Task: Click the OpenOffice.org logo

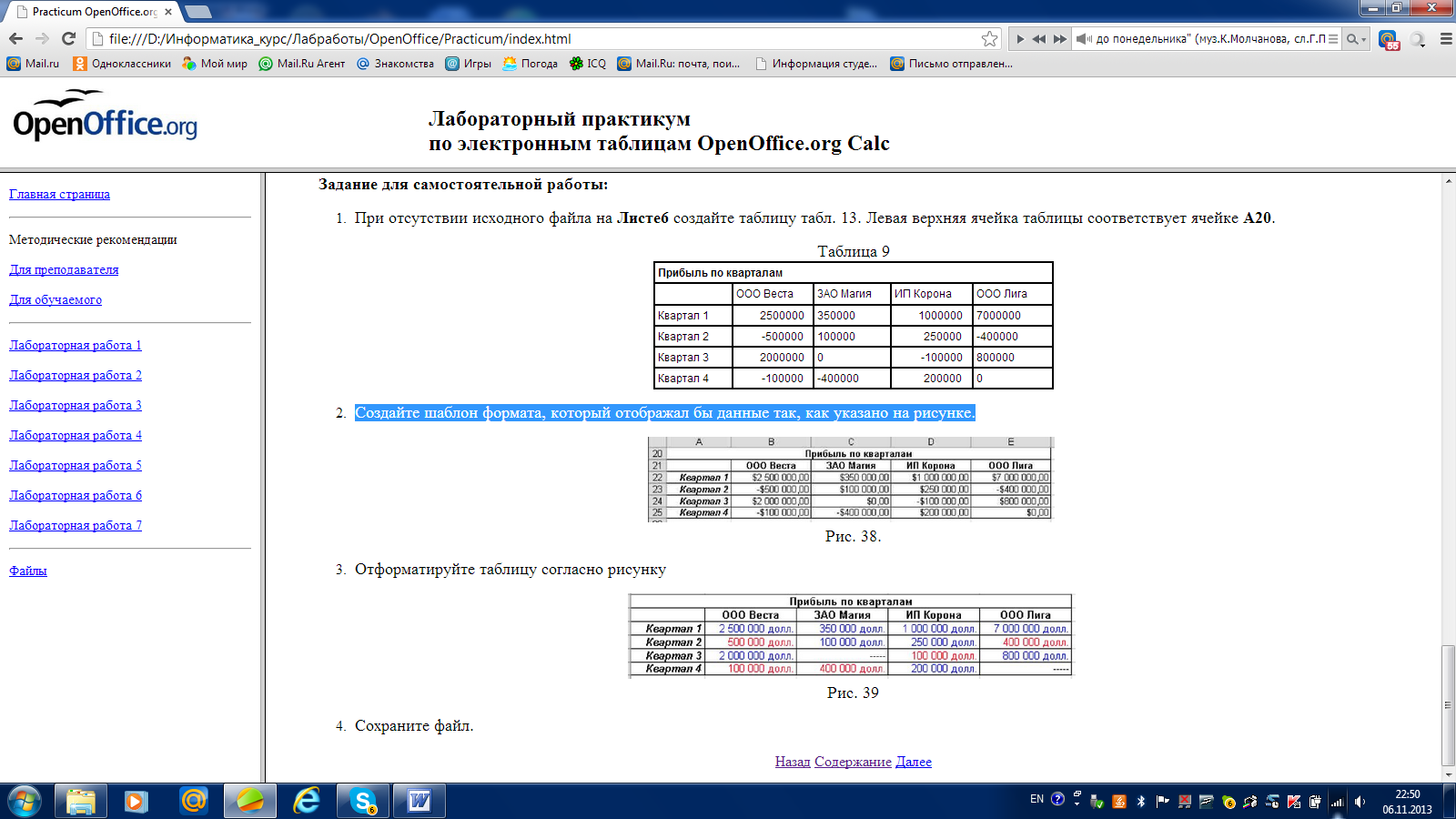Action: tap(105, 116)
